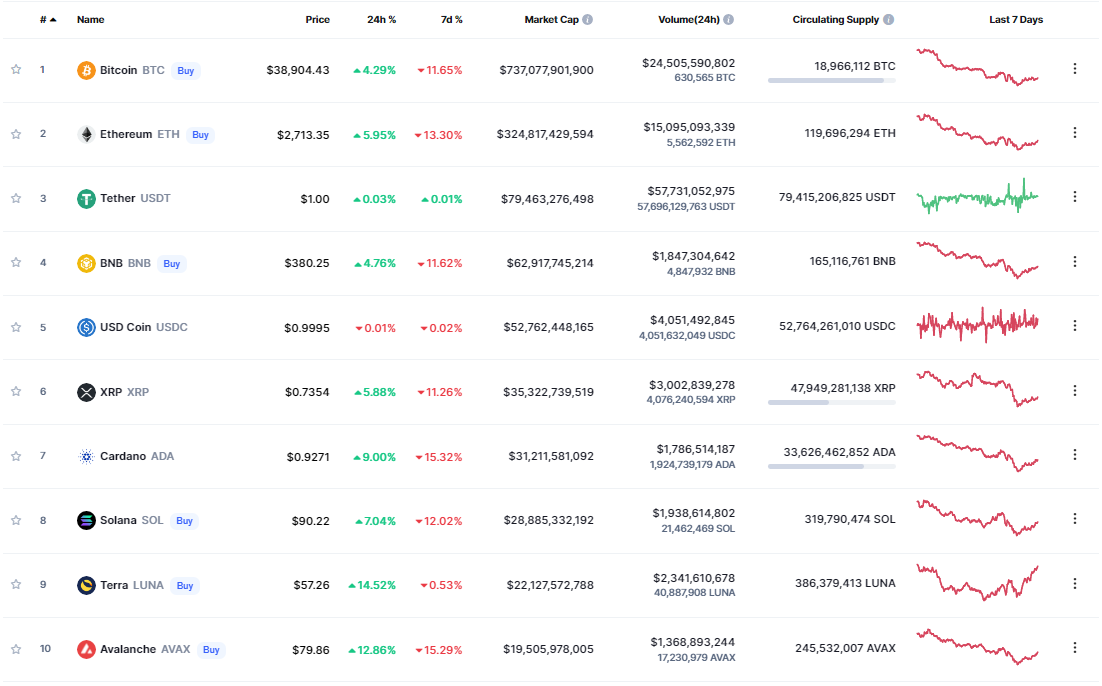Add Bitcoin to watchlist with star
The height and width of the screenshot is (686, 1102).
pos(16,70)
